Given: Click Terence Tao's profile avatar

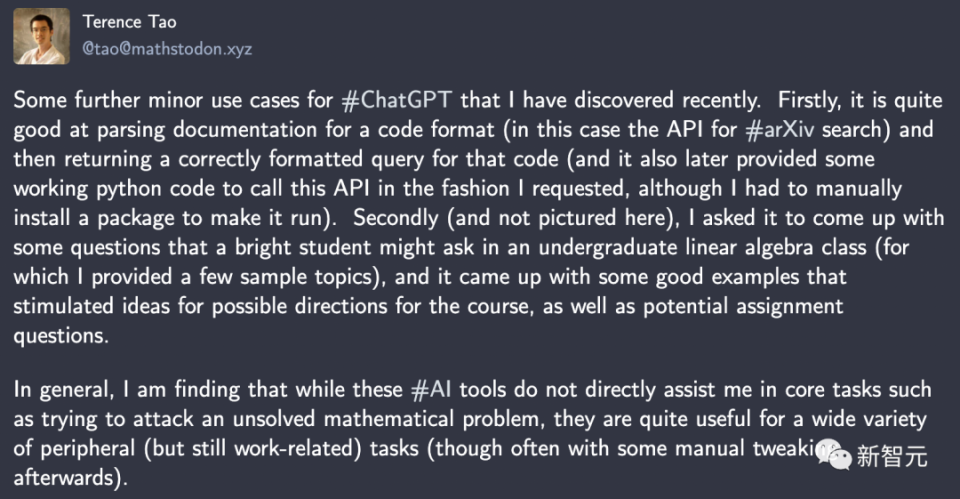Looking at the screenshot, I should (41, 36).
